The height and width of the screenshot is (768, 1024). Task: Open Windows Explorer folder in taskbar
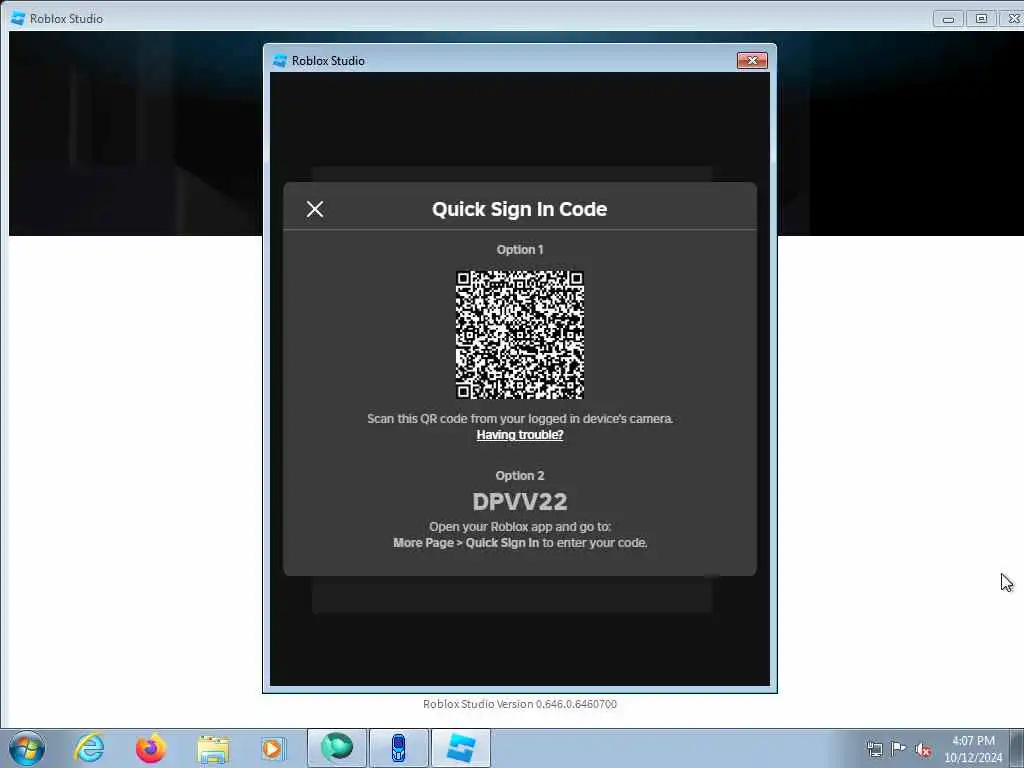pos(213,749)
